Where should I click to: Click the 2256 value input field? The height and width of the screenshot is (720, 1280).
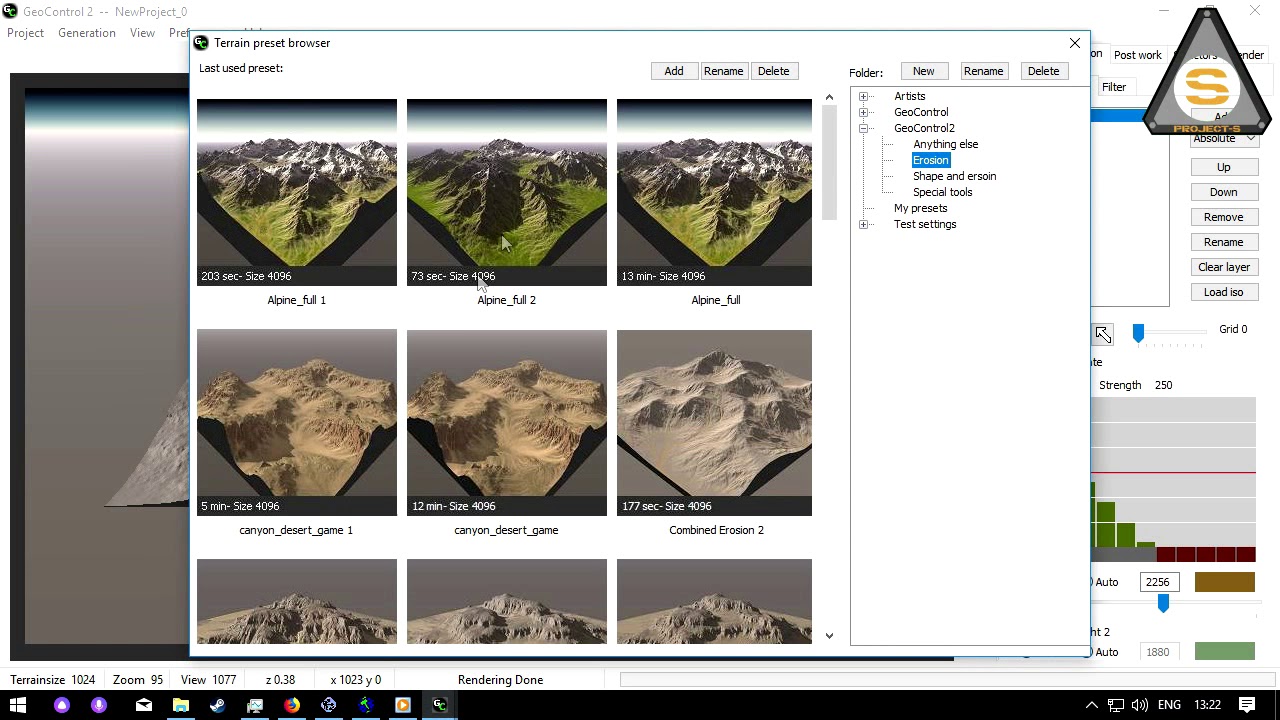point(1158,582)
